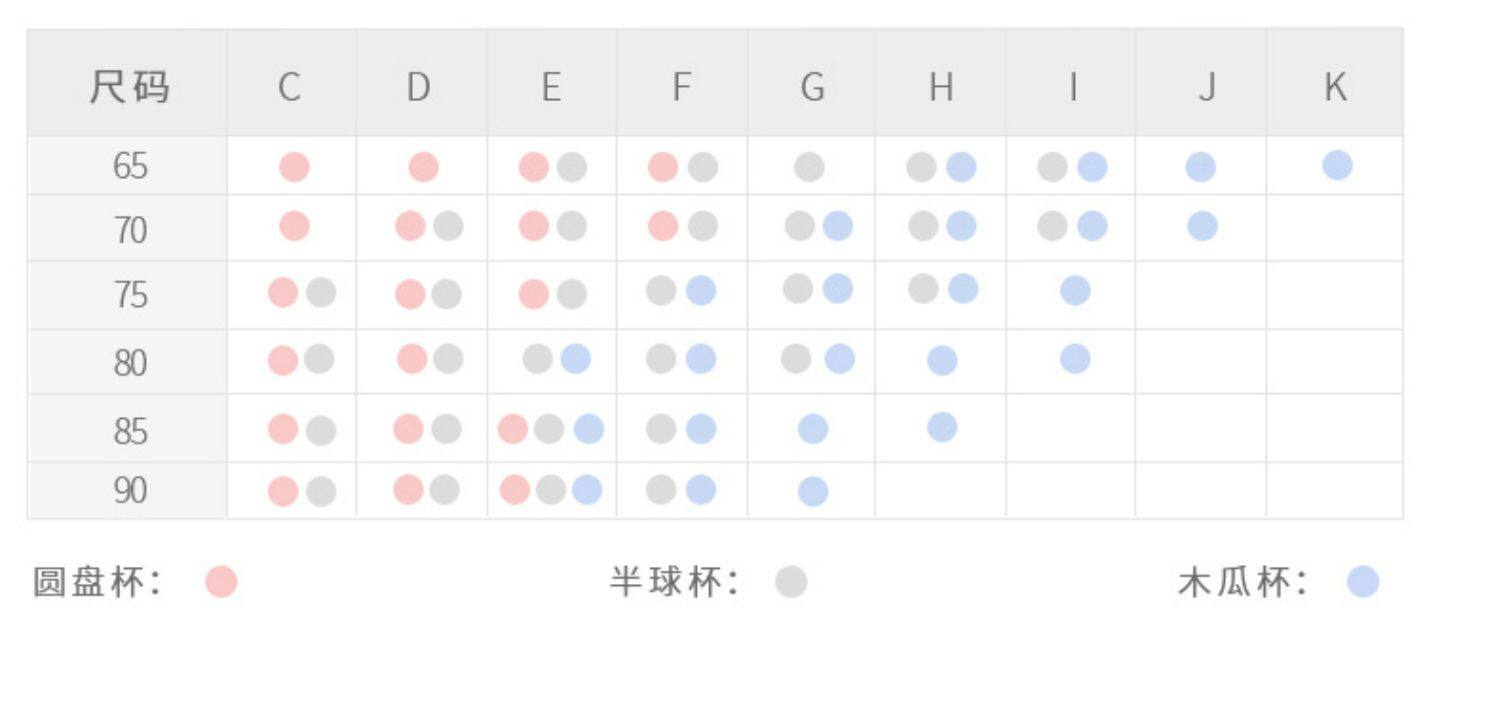Click the gray dot in row 75, column C
Viewport: 1500px width, 704px height.
point(321,293)
